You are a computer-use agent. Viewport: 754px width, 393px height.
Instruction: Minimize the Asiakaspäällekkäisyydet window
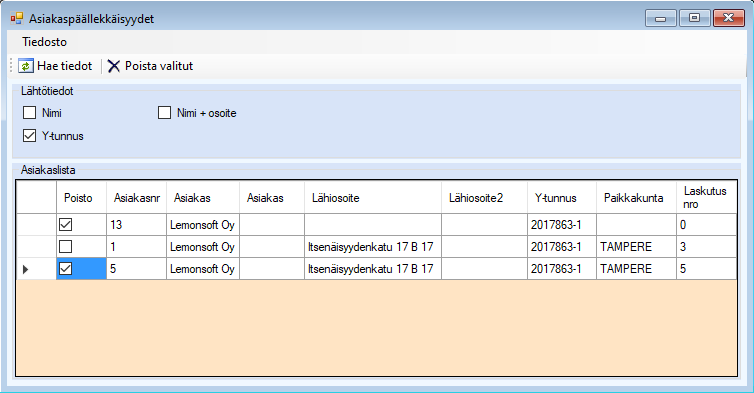[x=661, y=18]
